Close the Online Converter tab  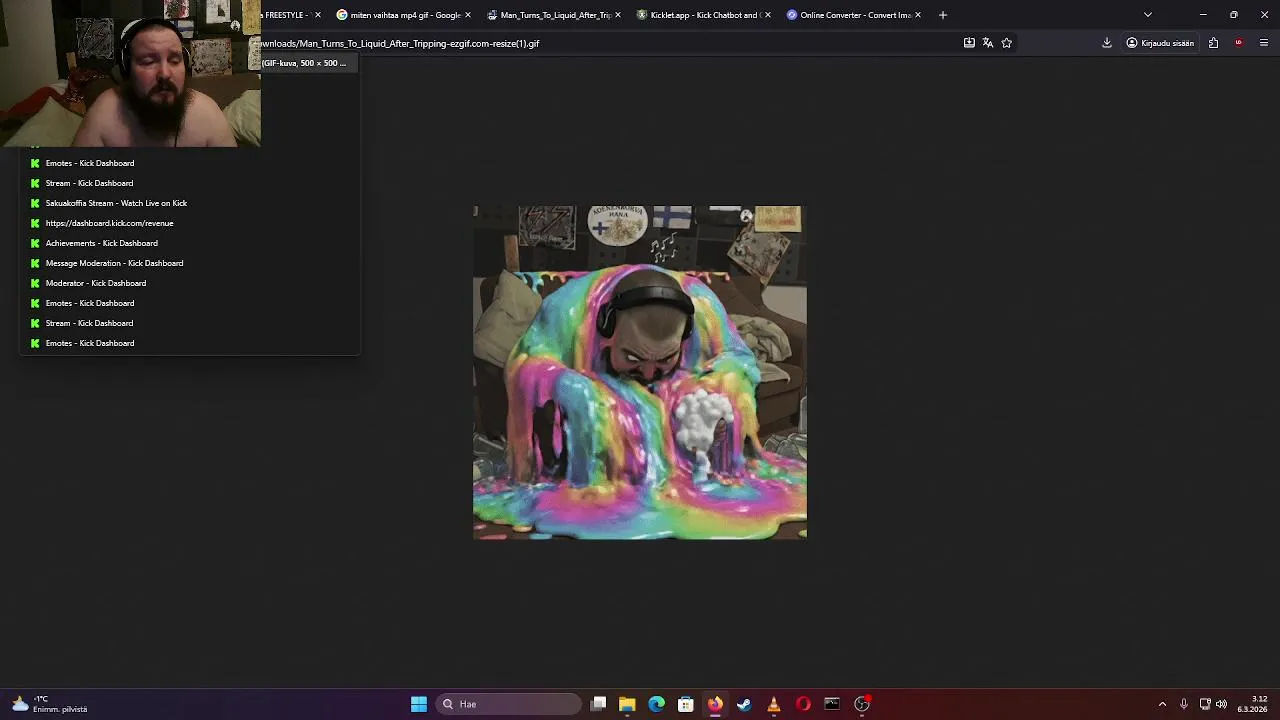[918, 15]
